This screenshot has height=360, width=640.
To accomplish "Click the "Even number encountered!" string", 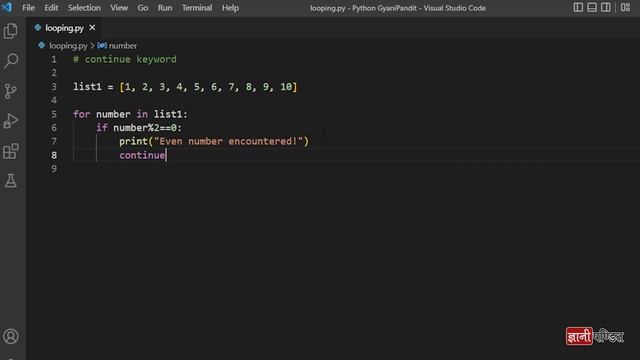I will pyautogui.click(x=229, y=141).
